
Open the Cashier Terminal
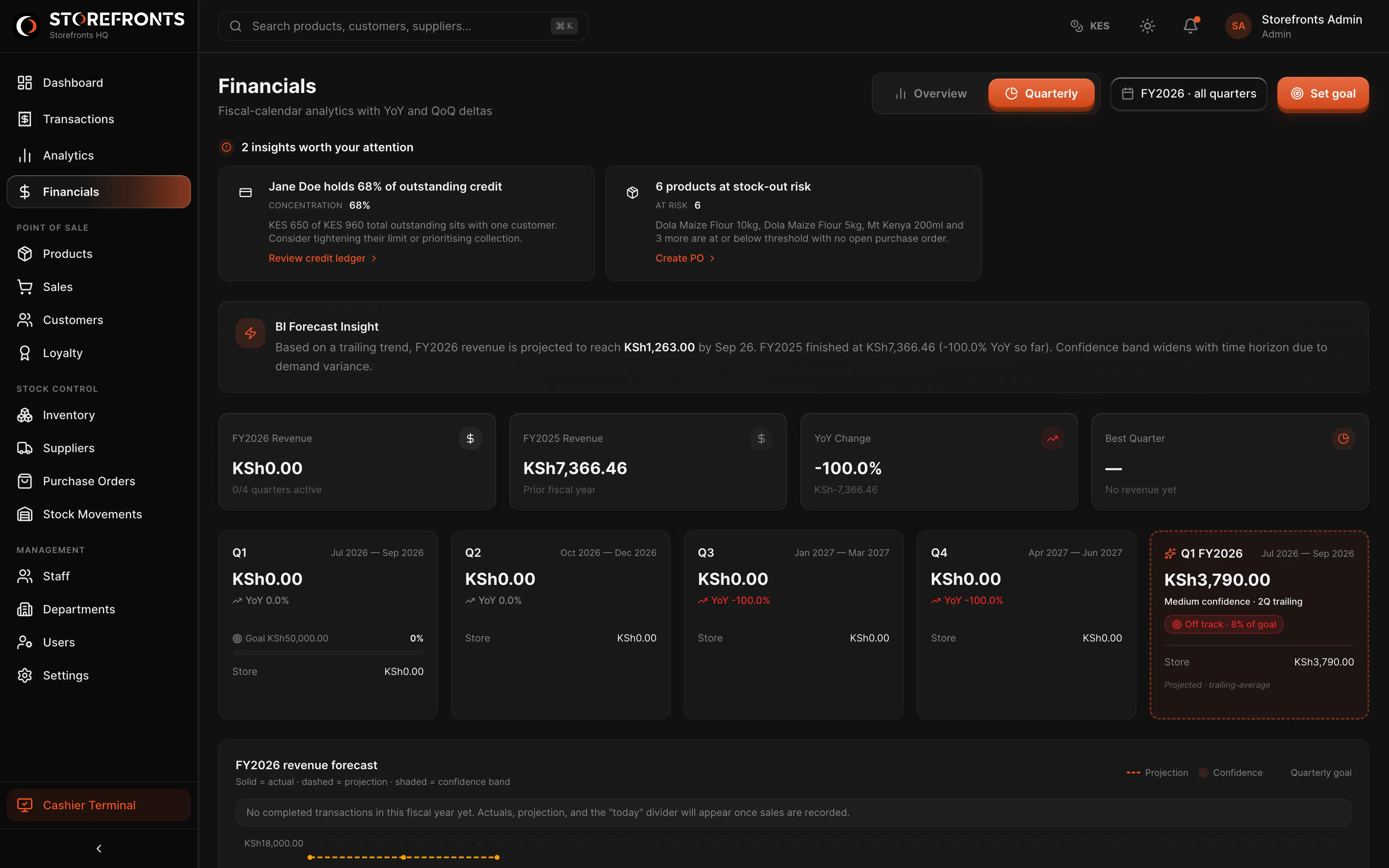(x=99, y=805)
